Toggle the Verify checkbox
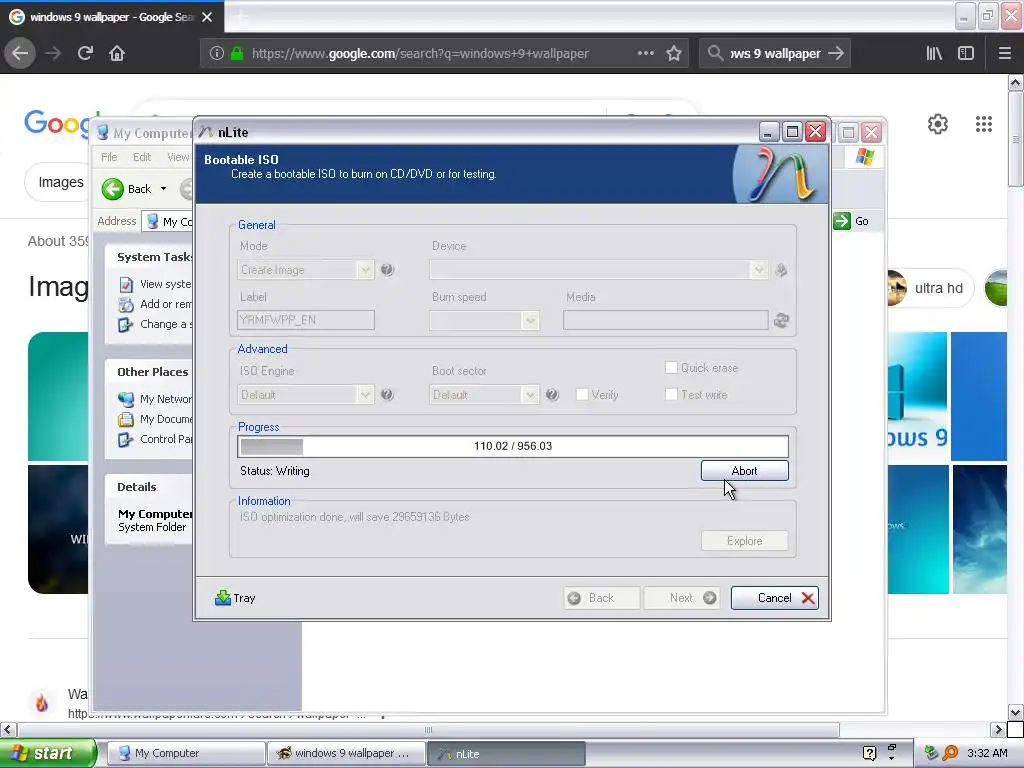 (x=582, y=394)
